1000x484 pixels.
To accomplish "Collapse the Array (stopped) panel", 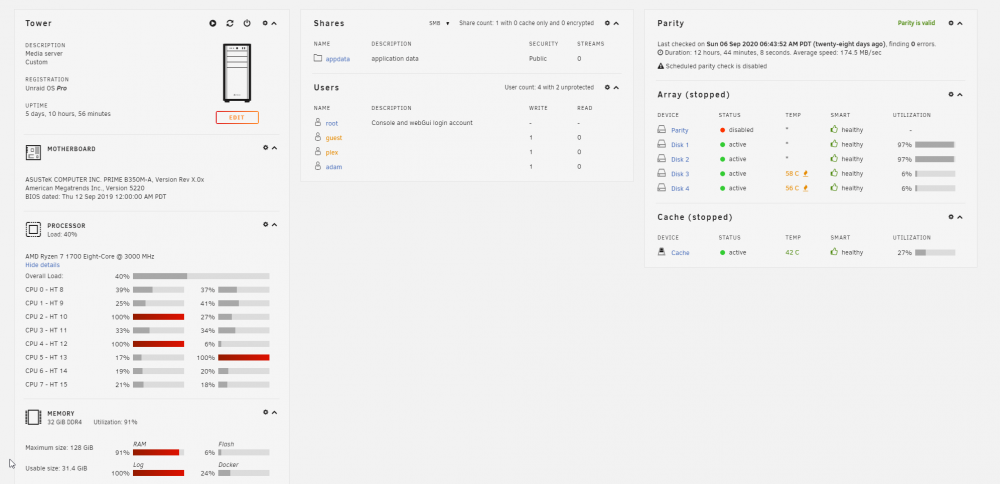I will point(960,94).
